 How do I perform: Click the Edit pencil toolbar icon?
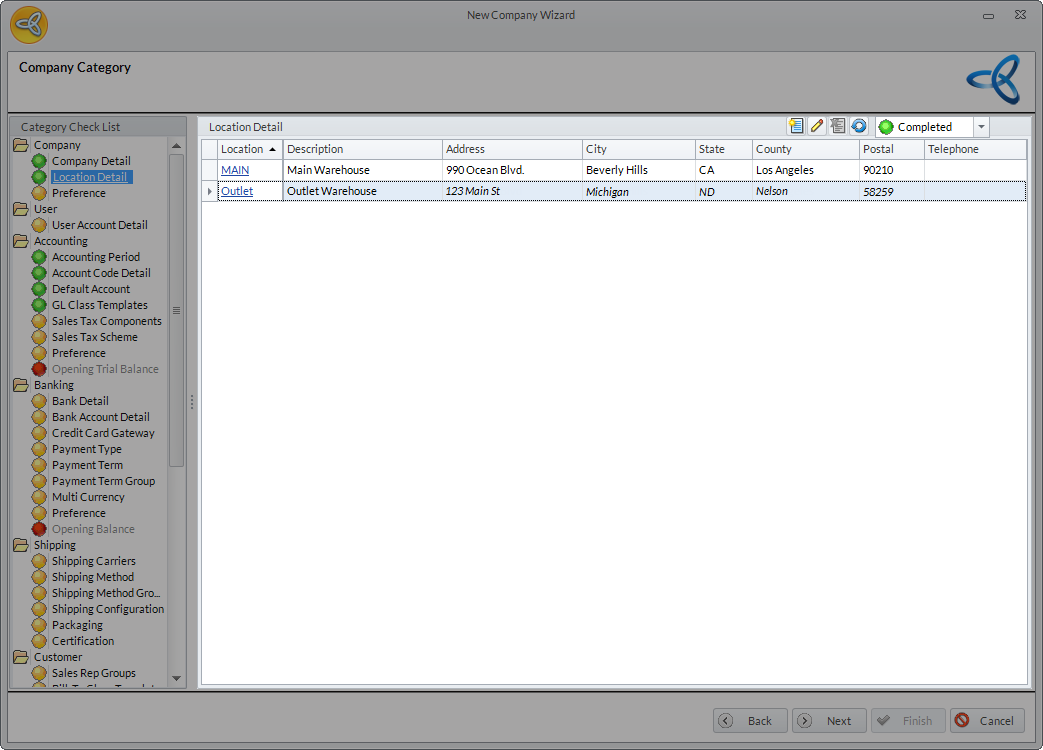pyautogui.click(x=817, y=126)
